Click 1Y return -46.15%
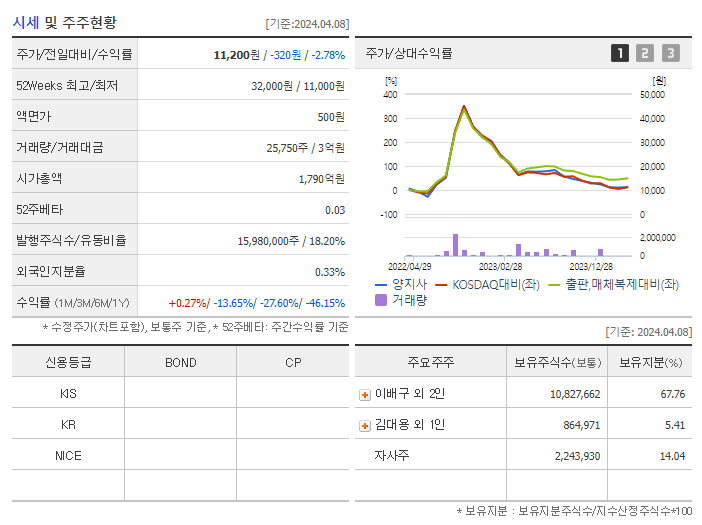 pos(325,303)
